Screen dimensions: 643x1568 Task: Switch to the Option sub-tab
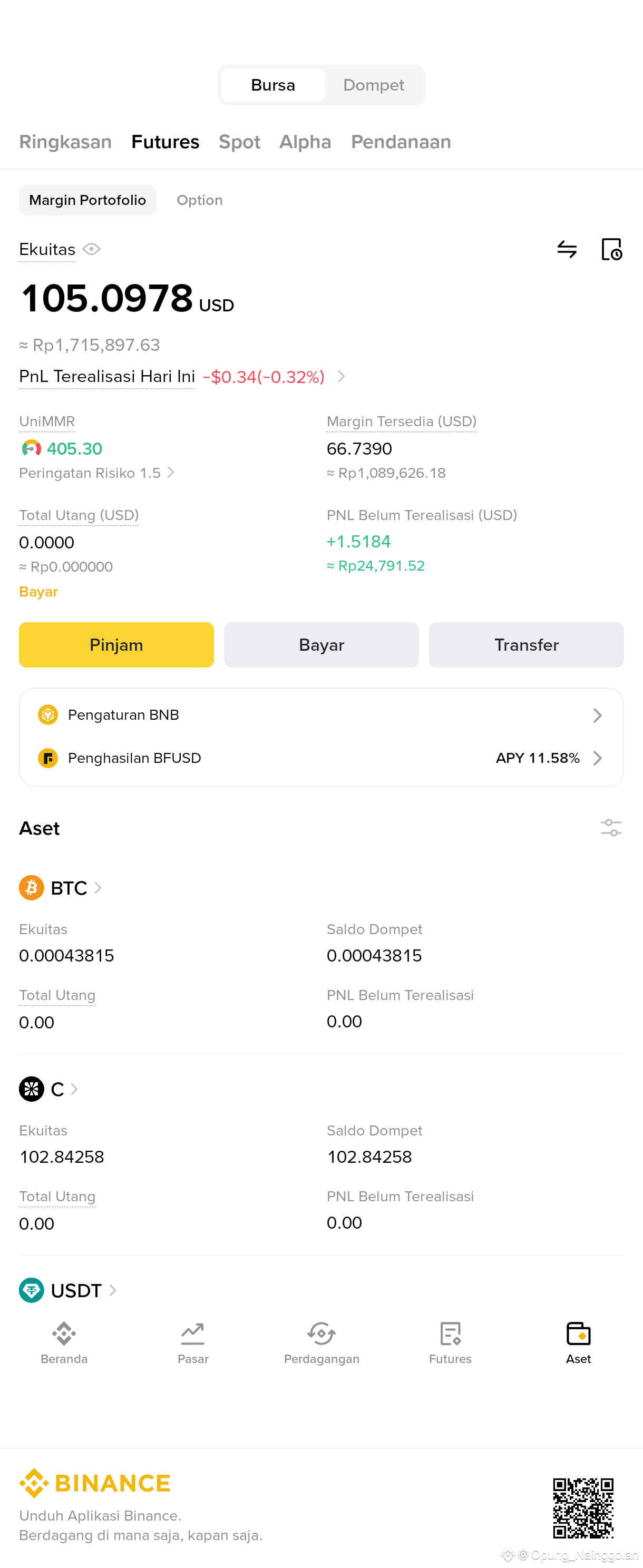coord(200,200)
